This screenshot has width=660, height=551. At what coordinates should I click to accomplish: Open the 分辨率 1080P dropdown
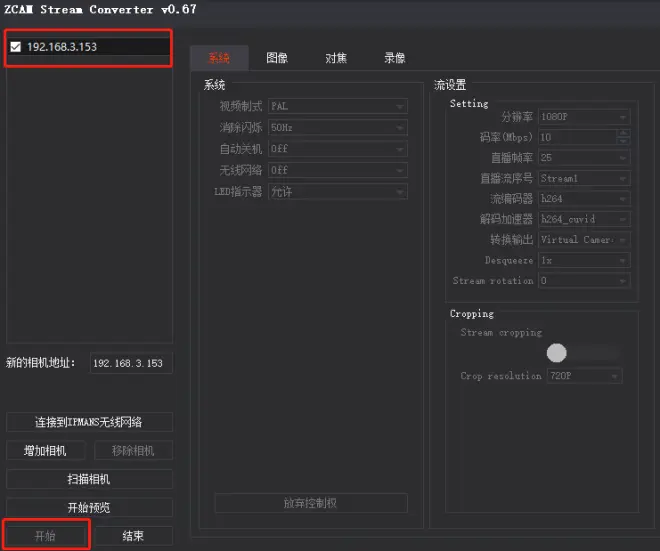tap(584, 117)
